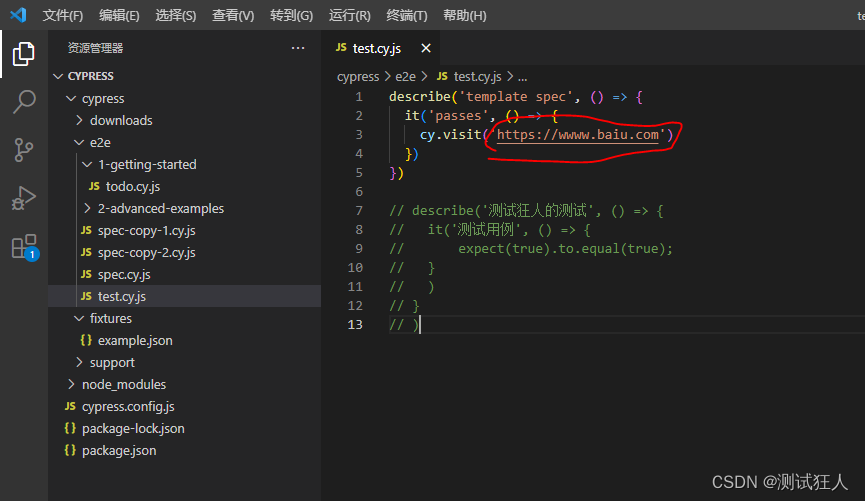Open cypress.config.js file
Viewport: 865px width, 501px height.
tap(185, 407)
